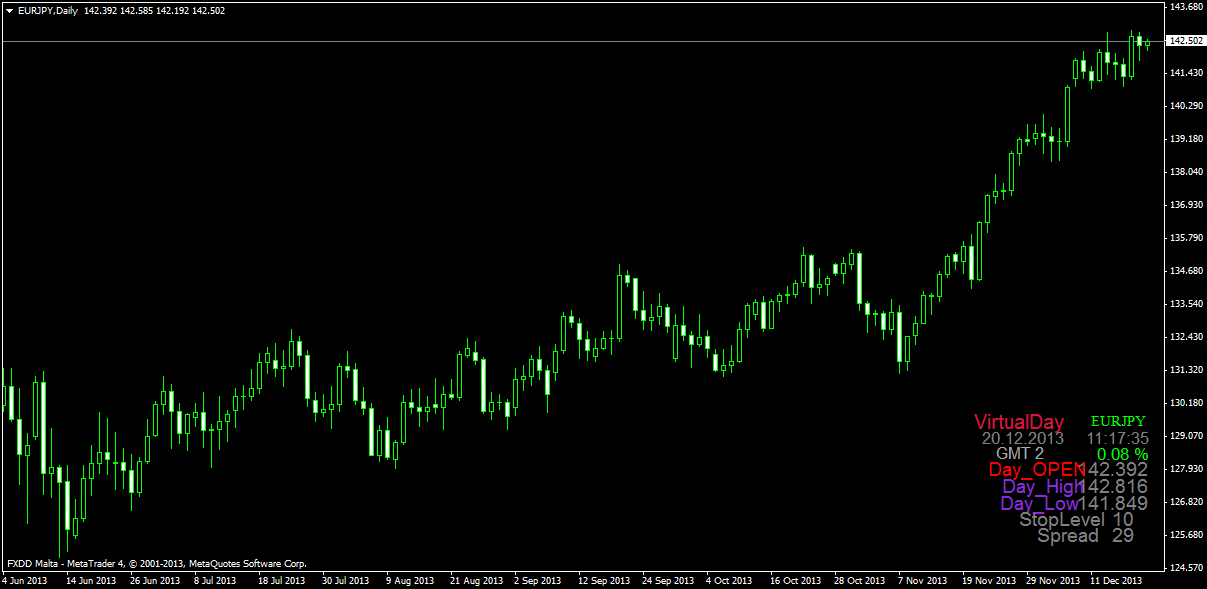Click the StopLevel 10 text
The image size is (1207, 589).
1076,519
